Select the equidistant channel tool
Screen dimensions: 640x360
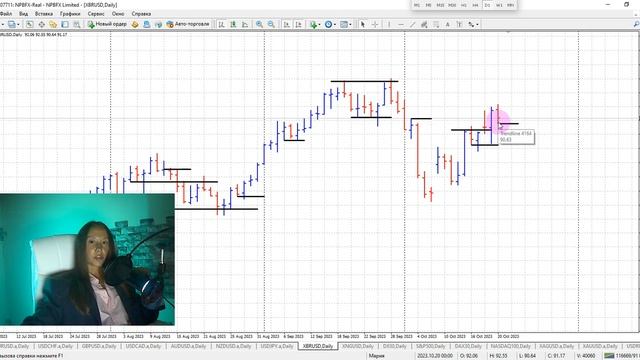[424, 24]
